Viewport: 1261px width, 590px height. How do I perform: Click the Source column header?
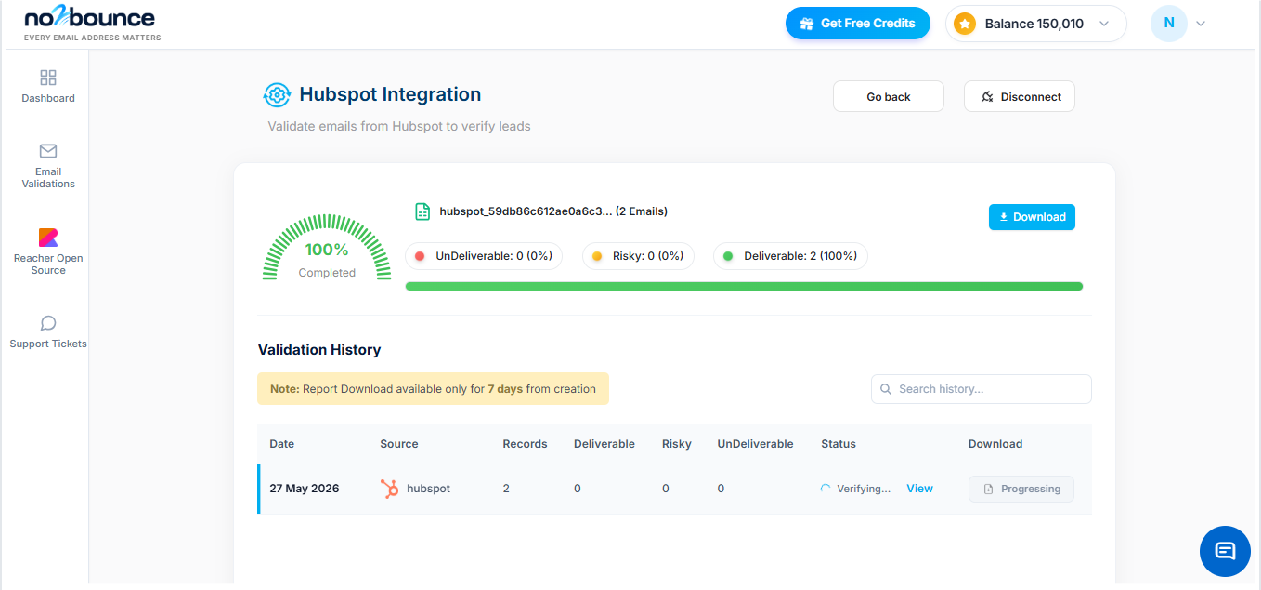point(399,444)
